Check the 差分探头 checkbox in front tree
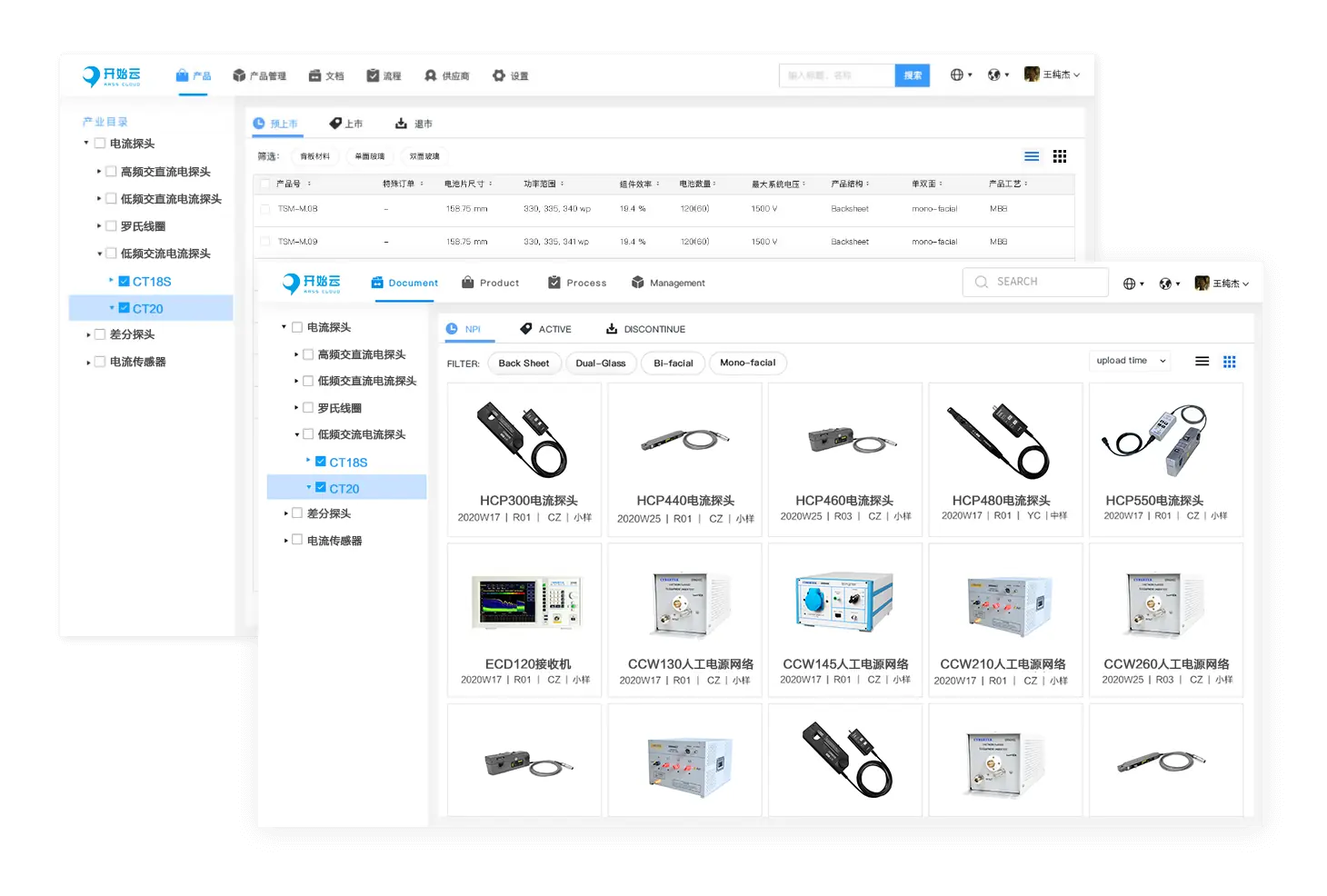The height and width of the screenshot is (896, 1327). 297,513
